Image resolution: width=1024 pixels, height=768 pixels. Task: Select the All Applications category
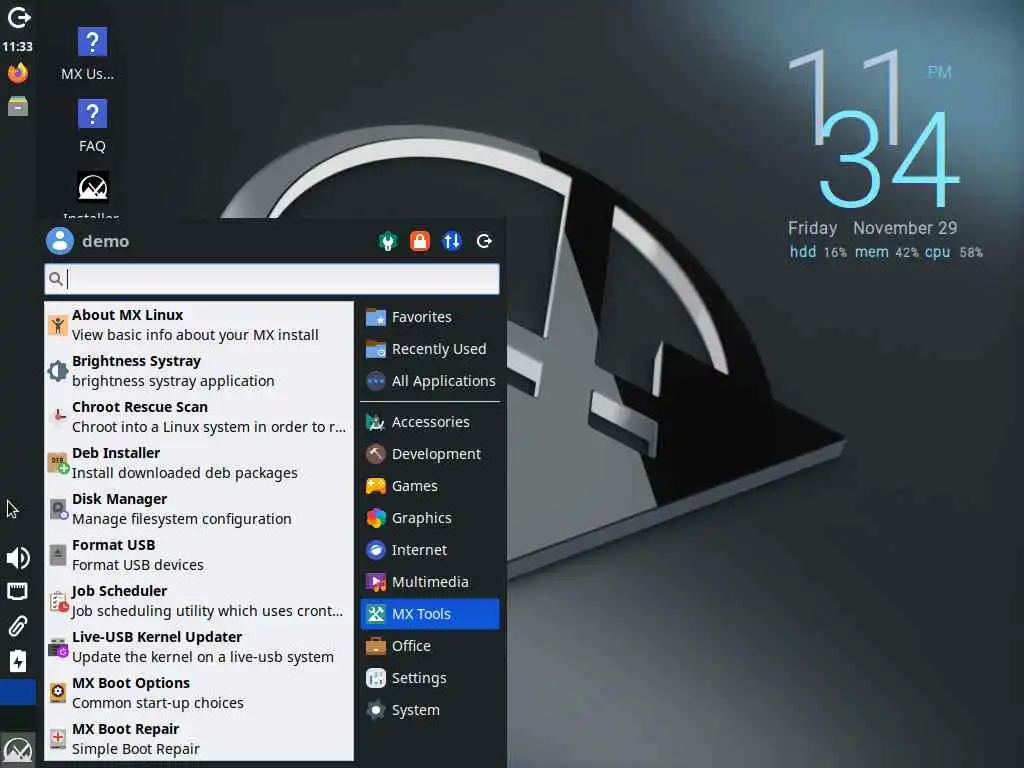(x=430, y=381)
